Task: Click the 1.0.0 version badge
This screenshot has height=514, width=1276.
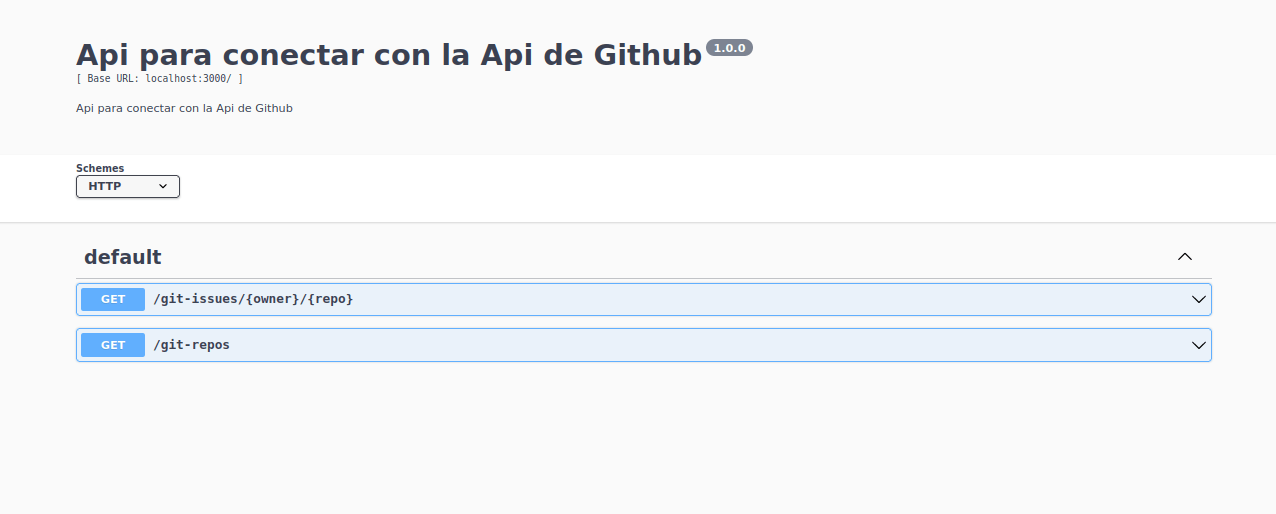Action: tap(729, 48)
